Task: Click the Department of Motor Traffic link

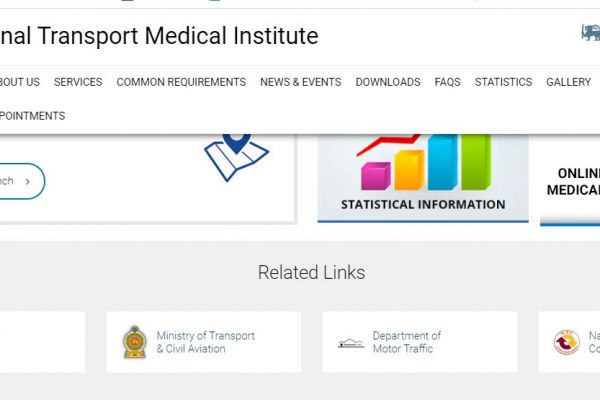Action: point(407,342)
